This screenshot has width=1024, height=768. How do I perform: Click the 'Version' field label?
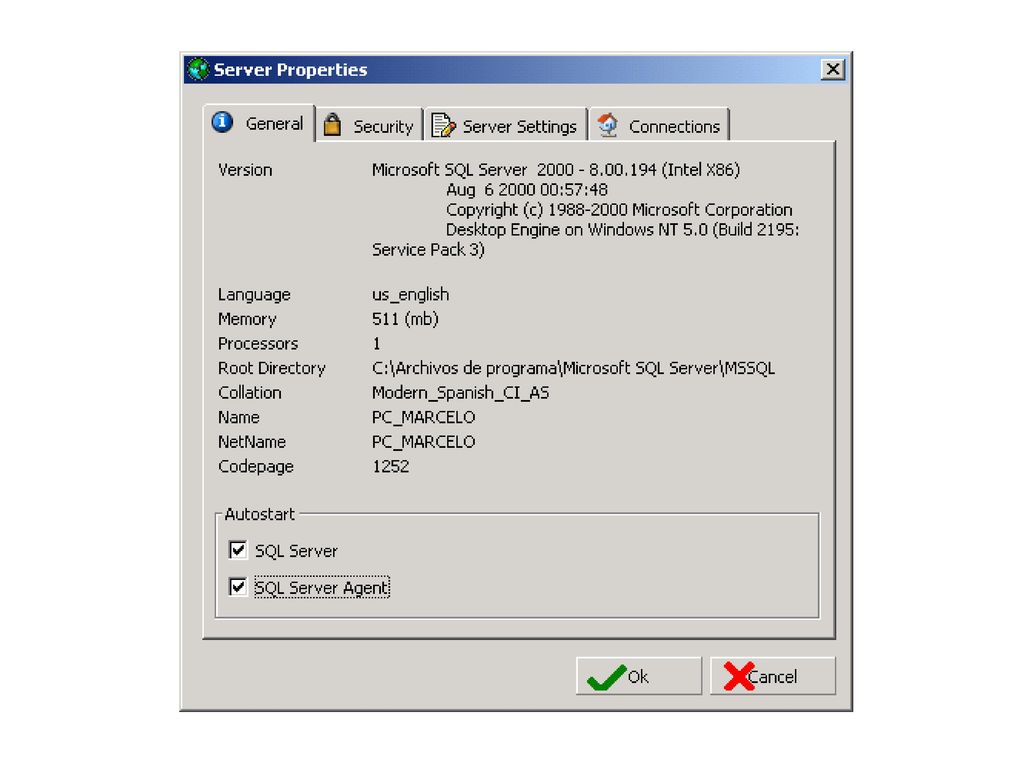245,170
